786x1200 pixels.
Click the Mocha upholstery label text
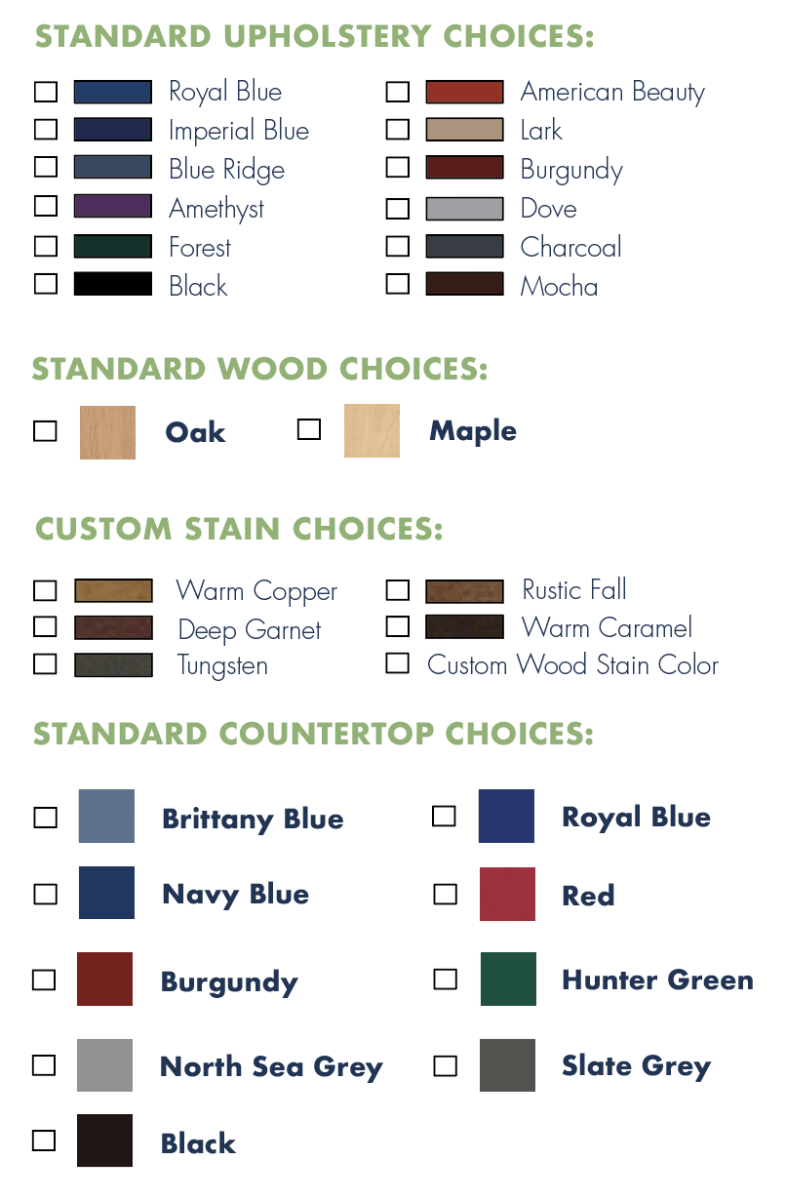coord(559,286)
